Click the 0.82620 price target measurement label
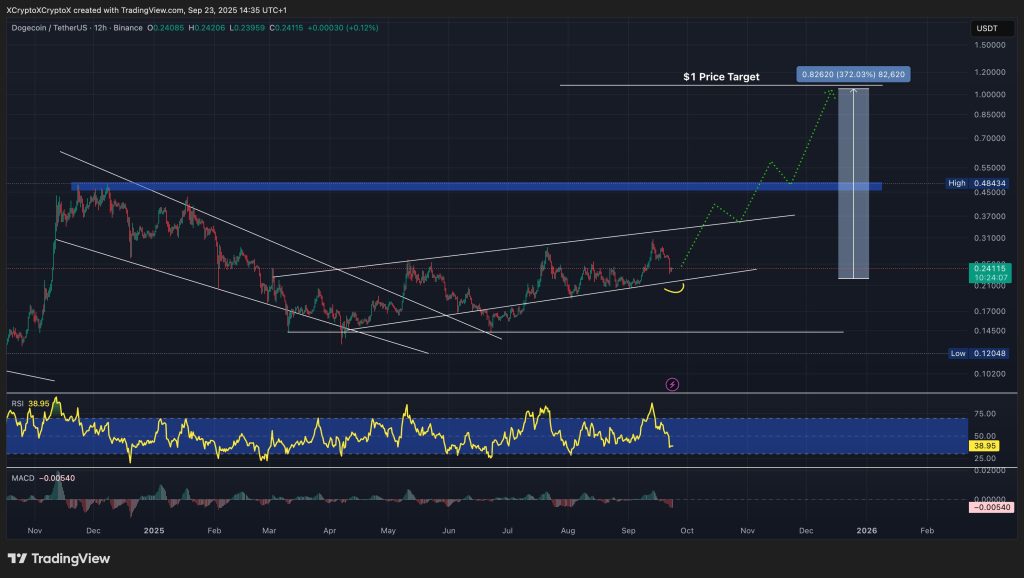The width and height of the screenshot is (1024, 578). [x=854, y=73]
